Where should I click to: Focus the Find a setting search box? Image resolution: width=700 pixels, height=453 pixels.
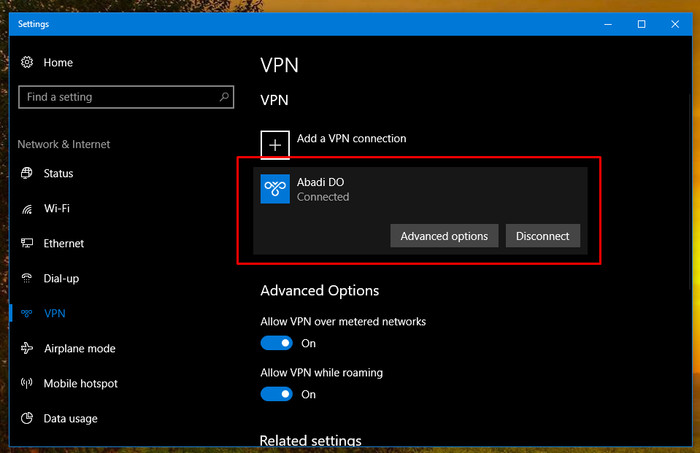coord(126,97)
